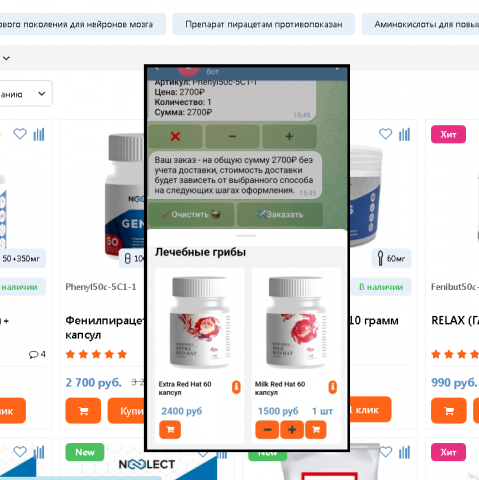The image size is (479, 480).
Task: Expand the collapsed filter chevron
Action: pos(6,58)
